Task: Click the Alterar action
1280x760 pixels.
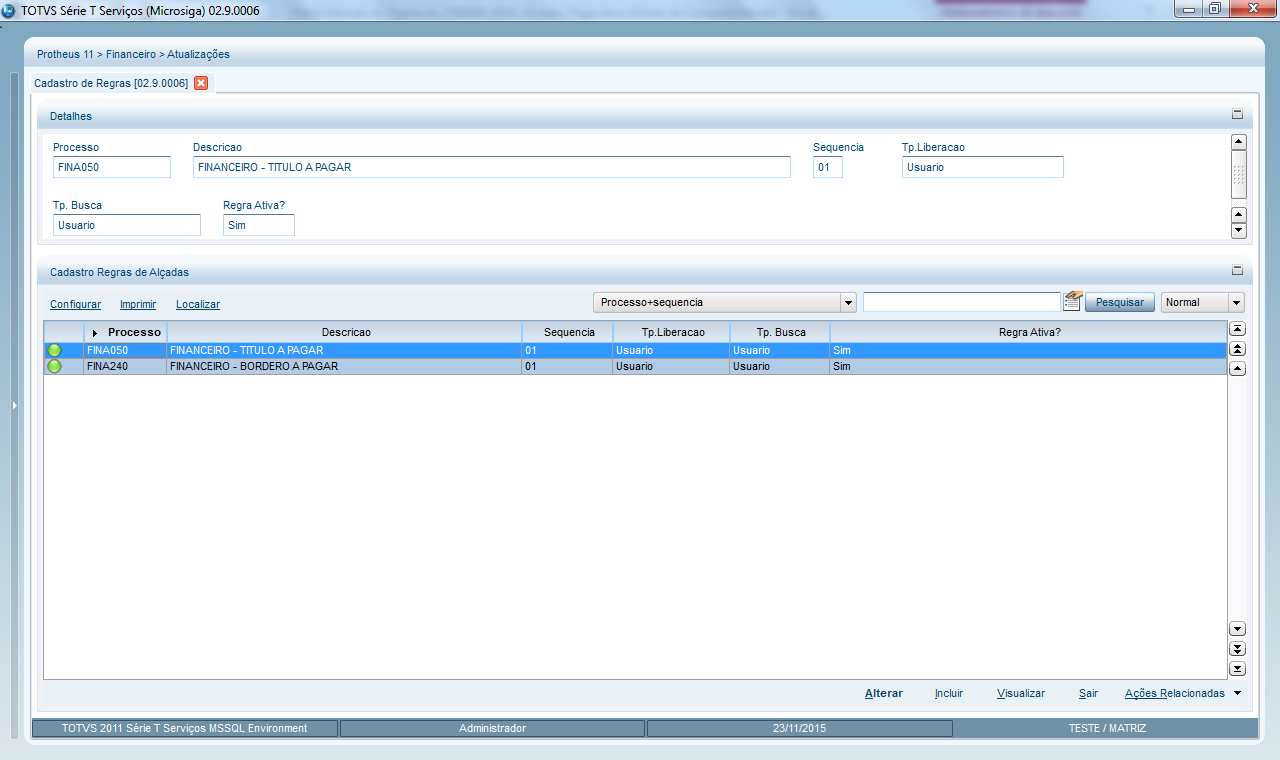Action: [x=883, y=693]
